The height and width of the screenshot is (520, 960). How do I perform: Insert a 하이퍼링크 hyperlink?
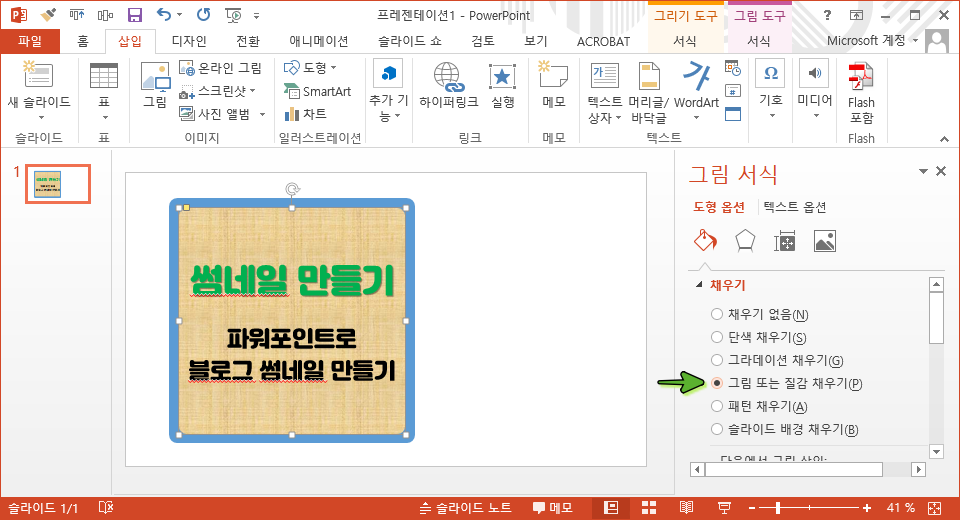[x=448, y=86]
